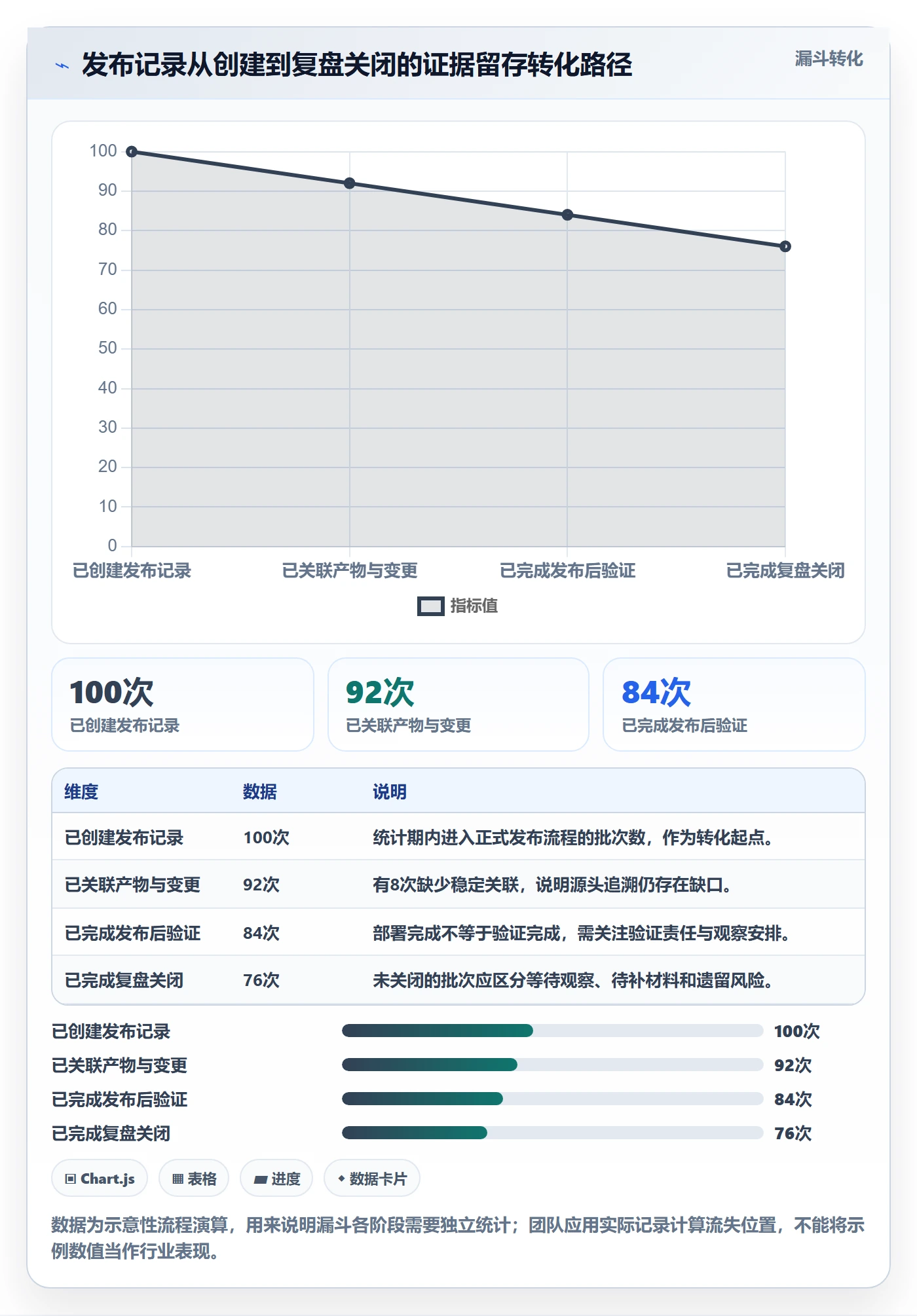Click the Chart.js chip
This screenshot has height=1316, width=917.
point(100,1179)
